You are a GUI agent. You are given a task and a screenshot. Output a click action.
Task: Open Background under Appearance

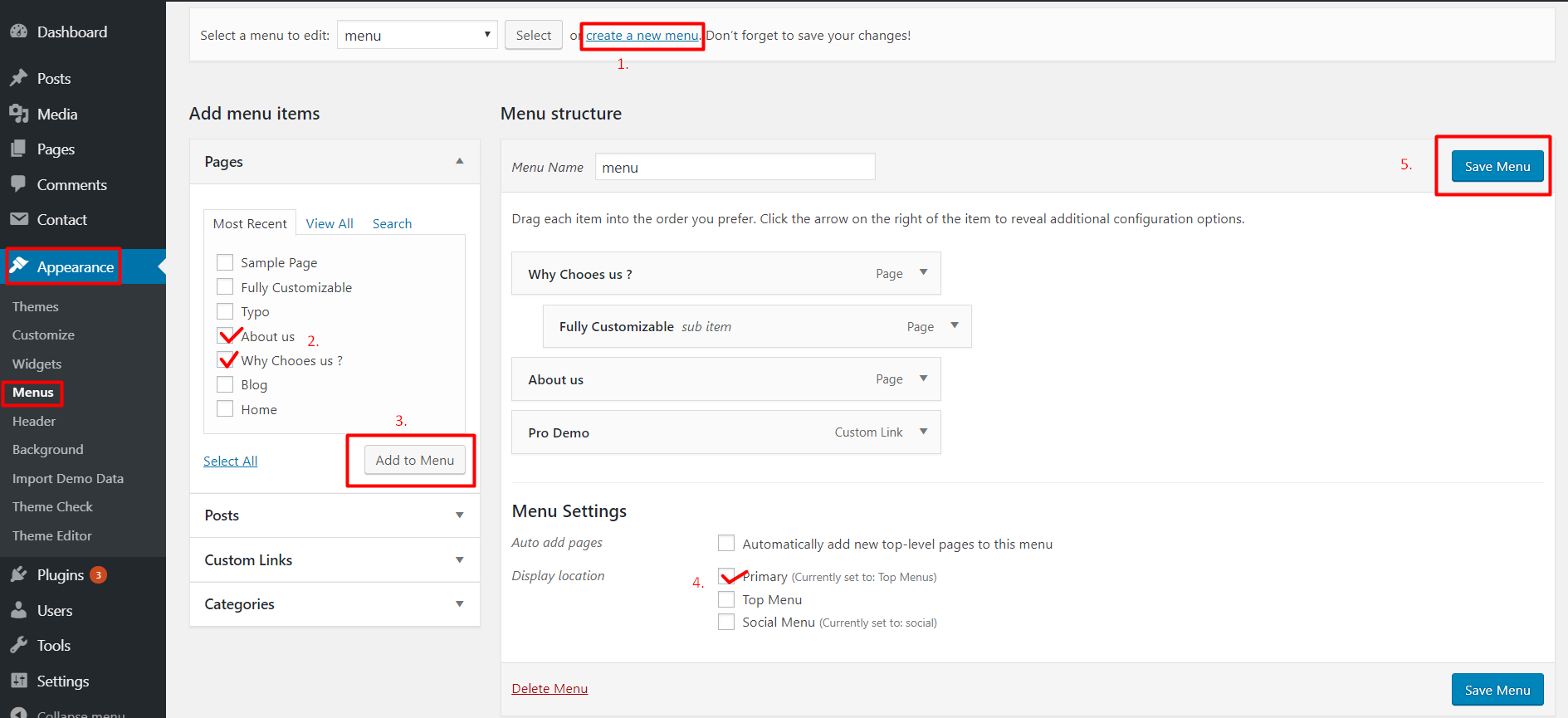point(48,449)
